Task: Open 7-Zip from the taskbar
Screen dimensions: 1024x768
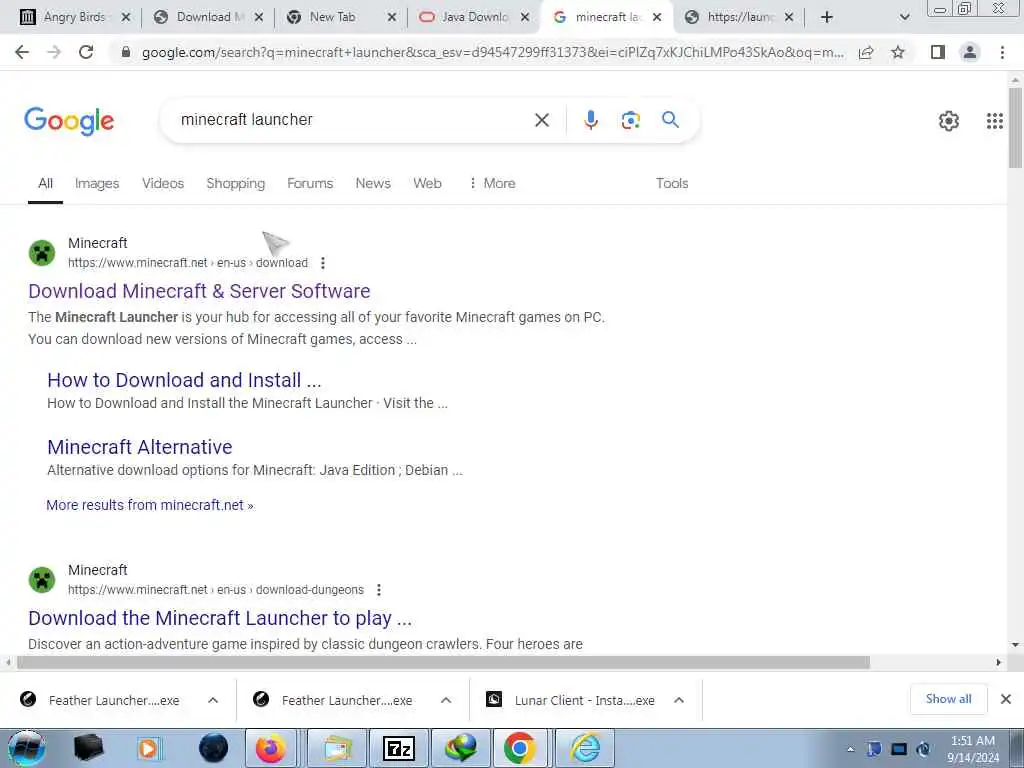Action: (x=399, y=749)
